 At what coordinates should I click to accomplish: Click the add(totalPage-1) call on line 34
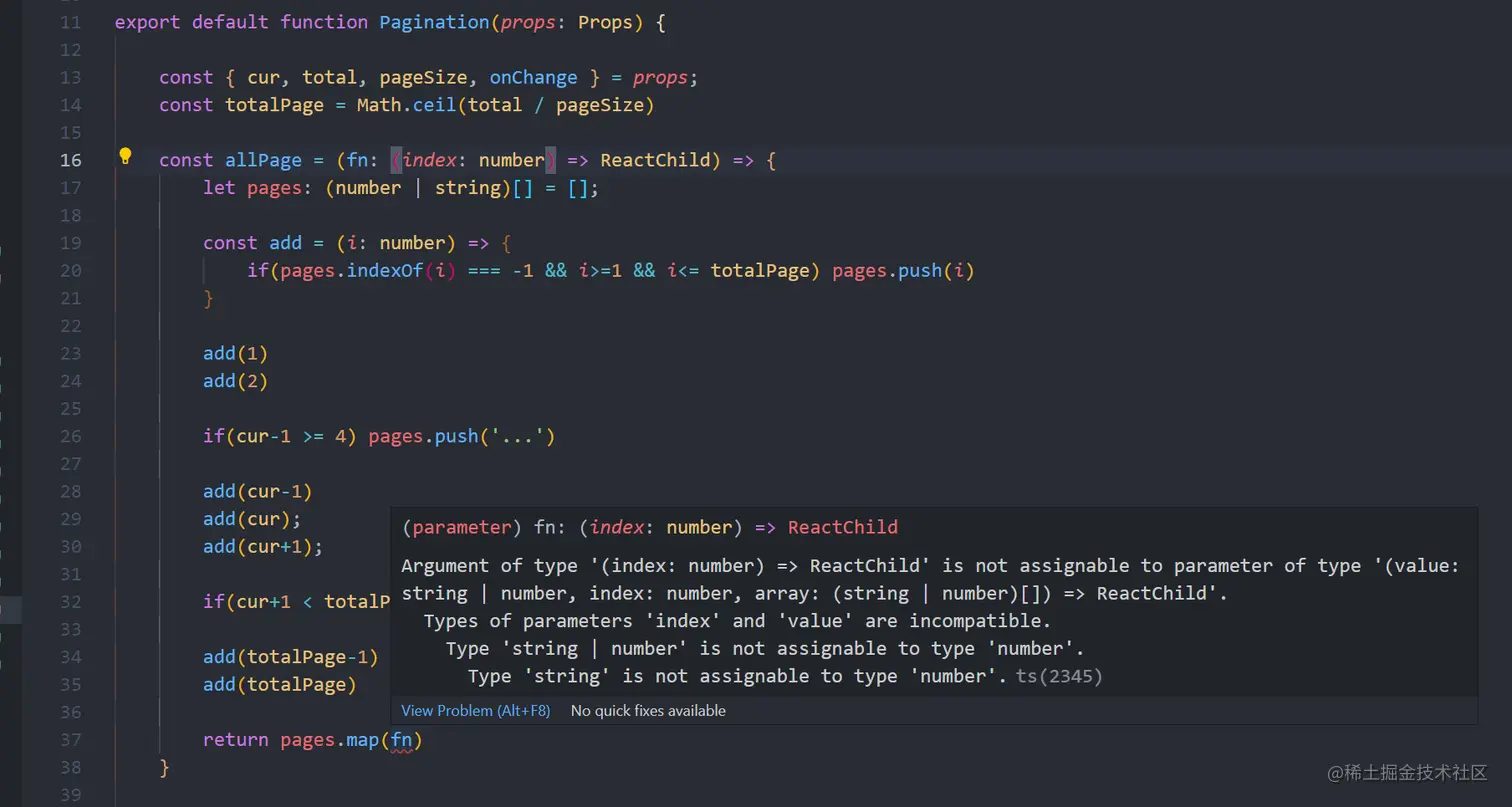pos(291,657)
